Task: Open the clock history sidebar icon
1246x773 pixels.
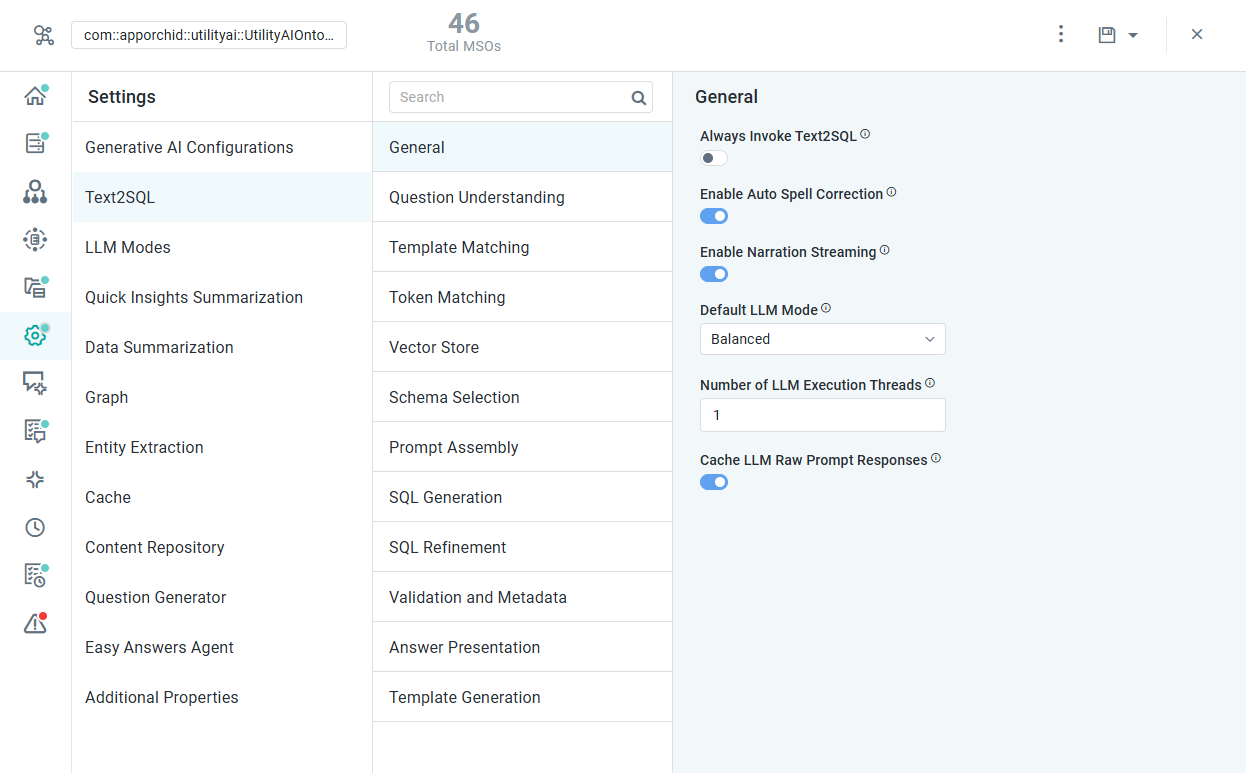Action: pos(35,528)
